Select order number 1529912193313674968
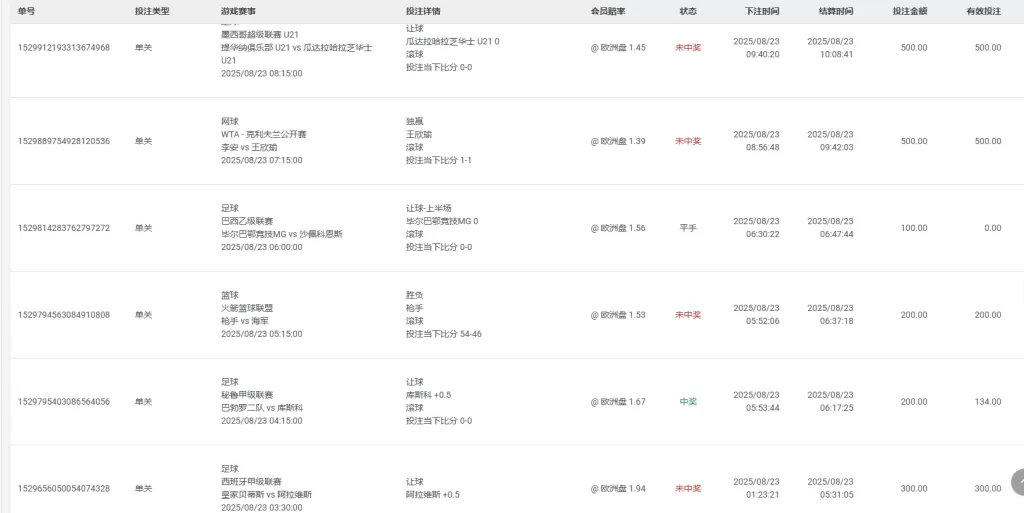This screenshot has height=513, width=1024. 64,48
